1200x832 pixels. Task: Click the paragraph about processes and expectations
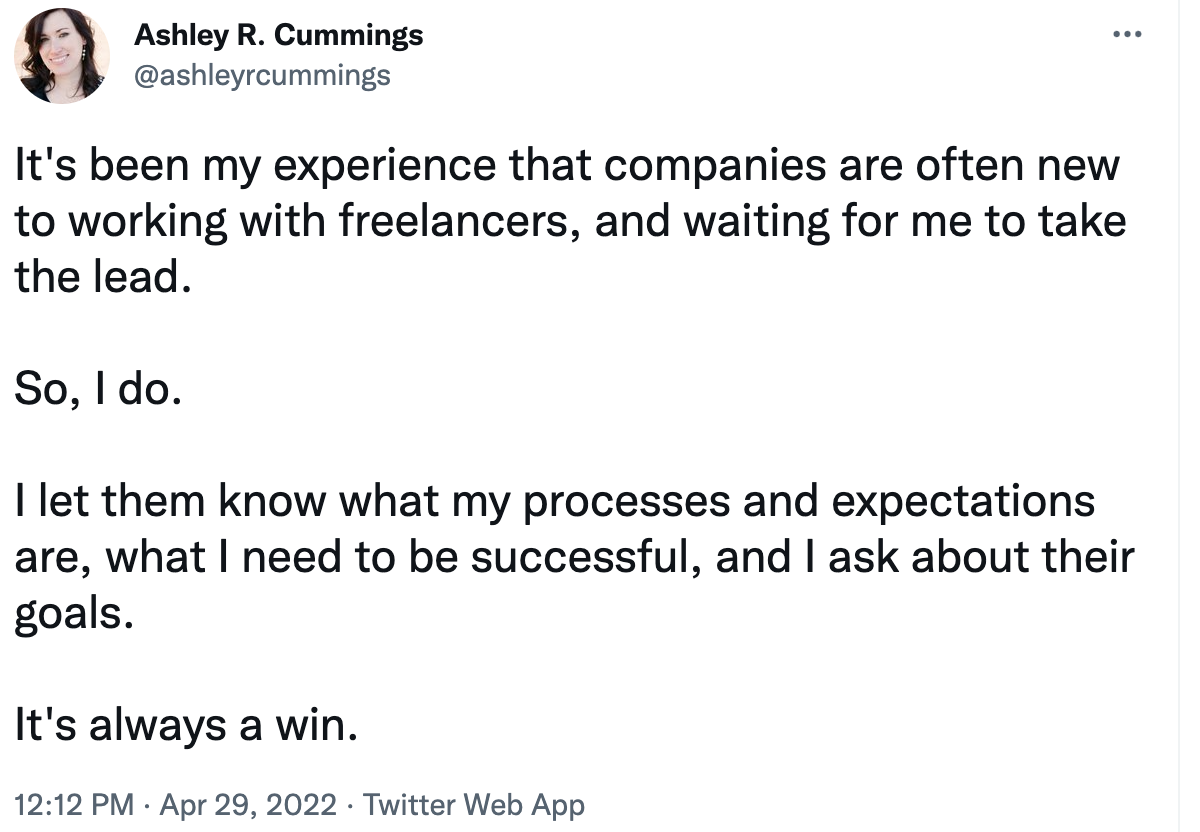tap(570, 556)
